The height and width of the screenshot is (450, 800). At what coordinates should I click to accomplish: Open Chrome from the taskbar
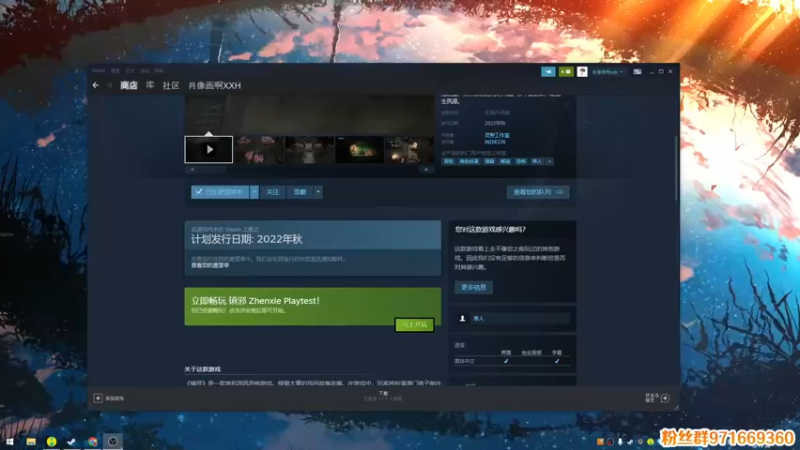tap(92, 441)
